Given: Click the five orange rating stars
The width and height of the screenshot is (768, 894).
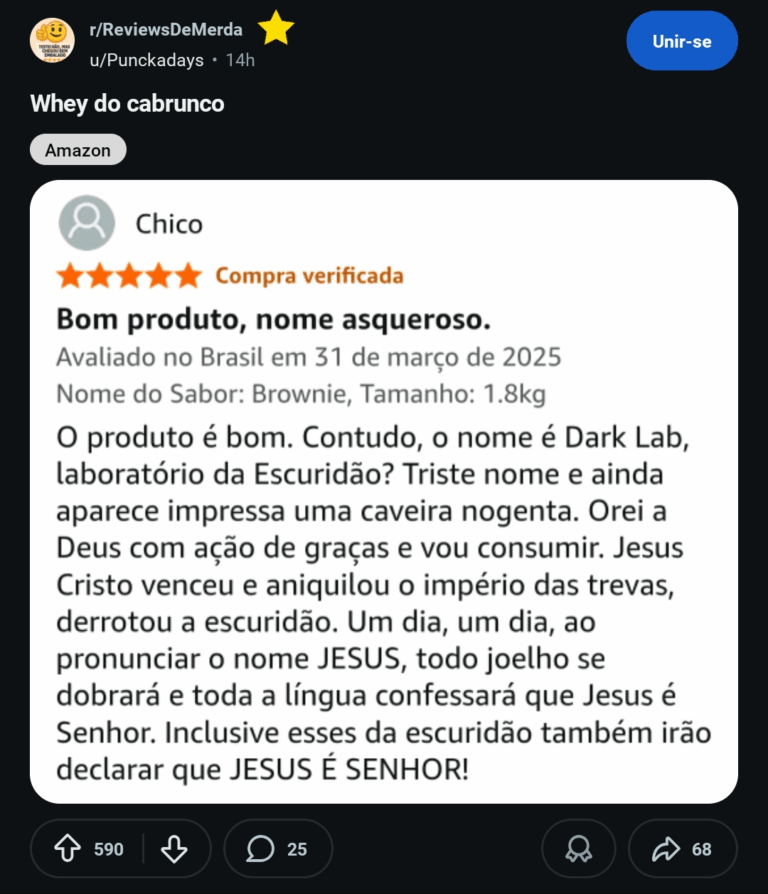Looking at the screenshot, I should coord(129,275).
